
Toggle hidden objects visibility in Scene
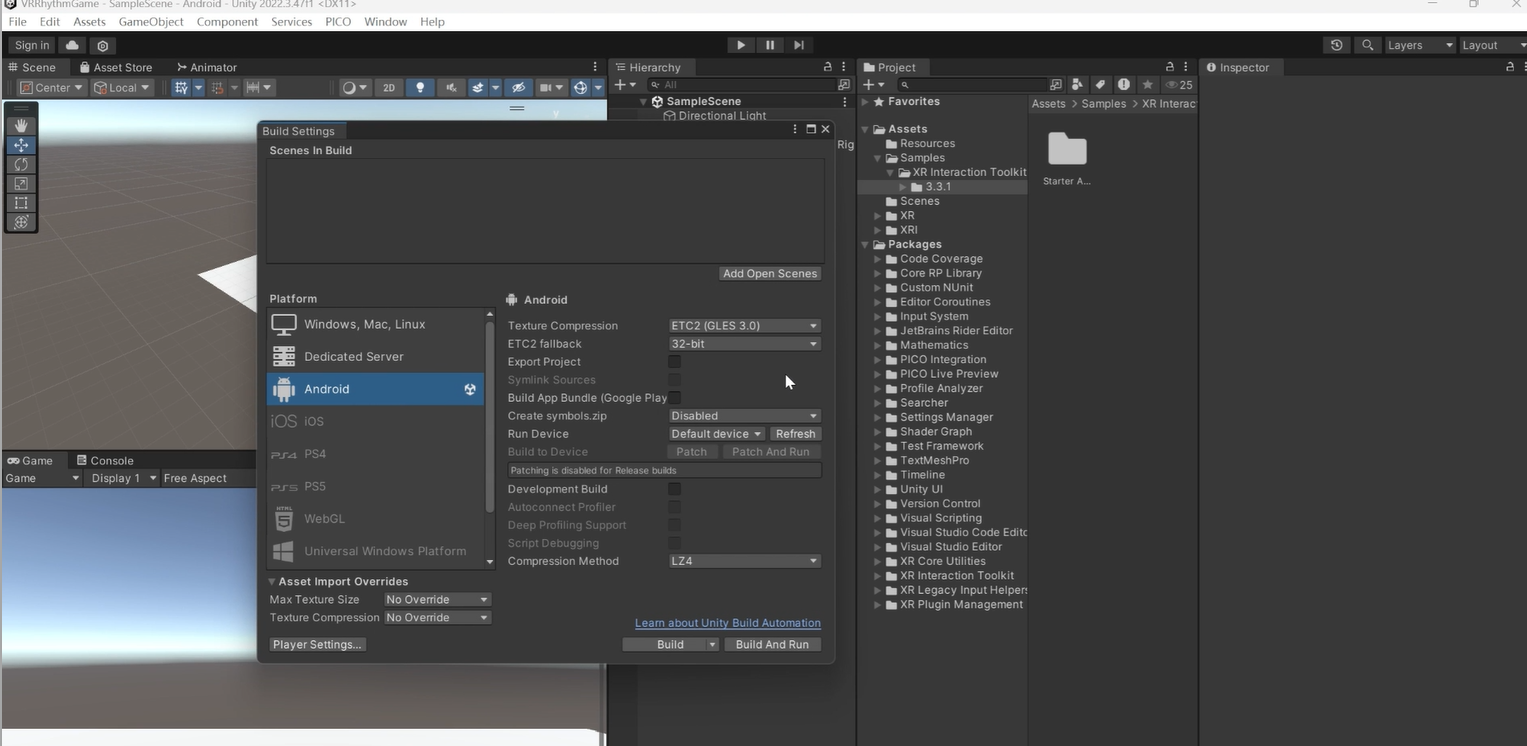point(517,88)
